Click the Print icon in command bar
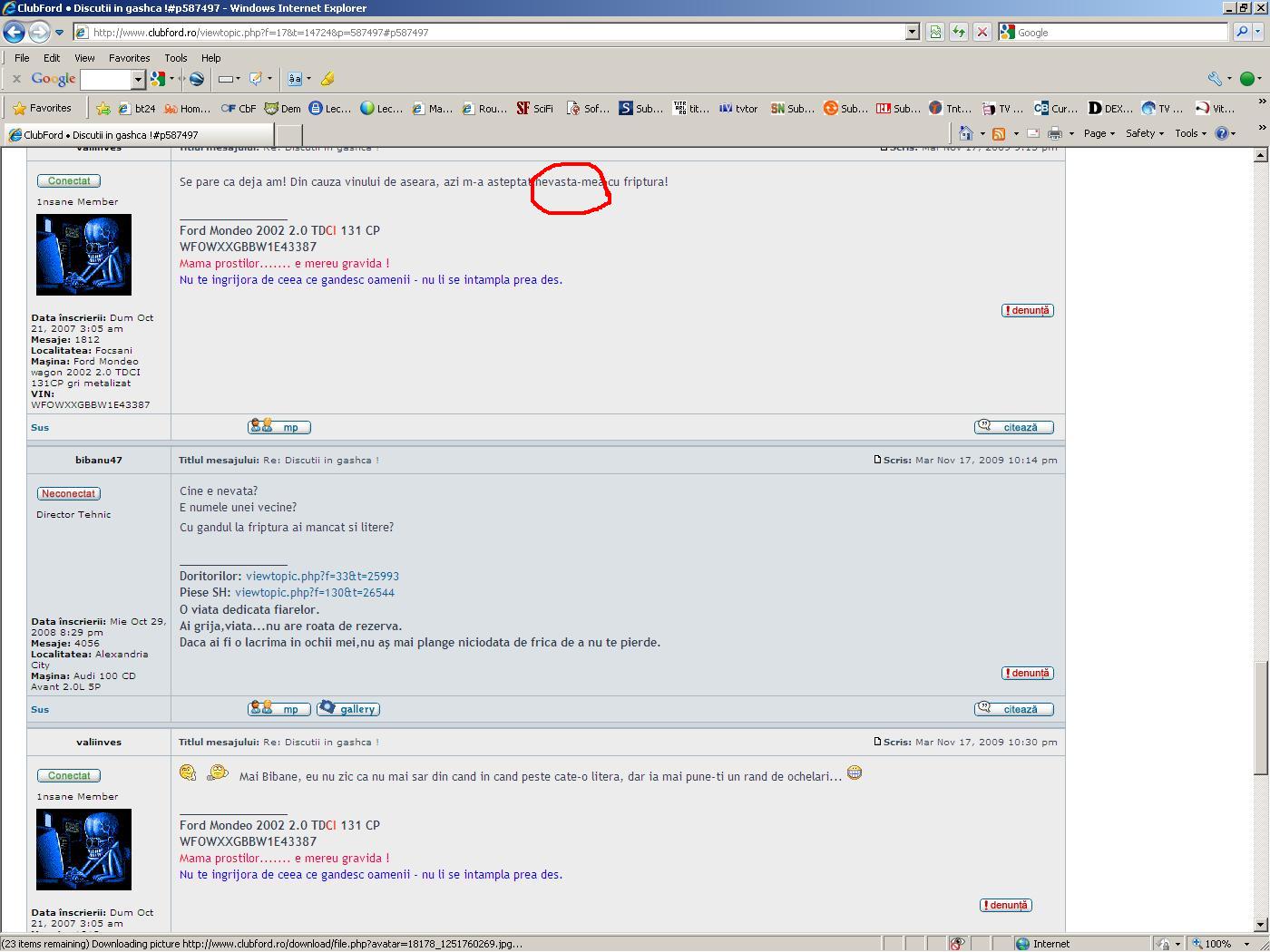Image resolution: width=1270 pixels, height=952 pixels. pyautogui.click(x=1054, y=133)
